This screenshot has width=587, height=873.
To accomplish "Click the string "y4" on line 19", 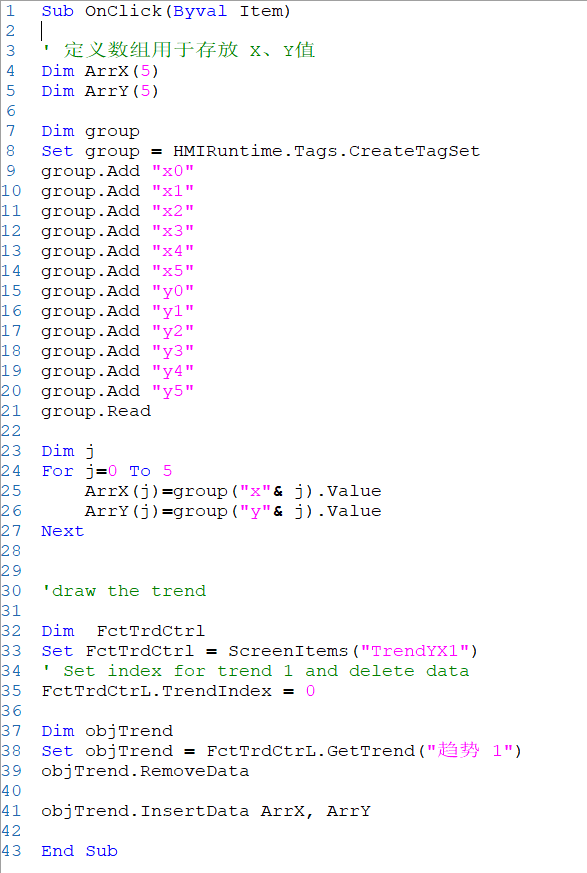I will [x=173, y=371].
